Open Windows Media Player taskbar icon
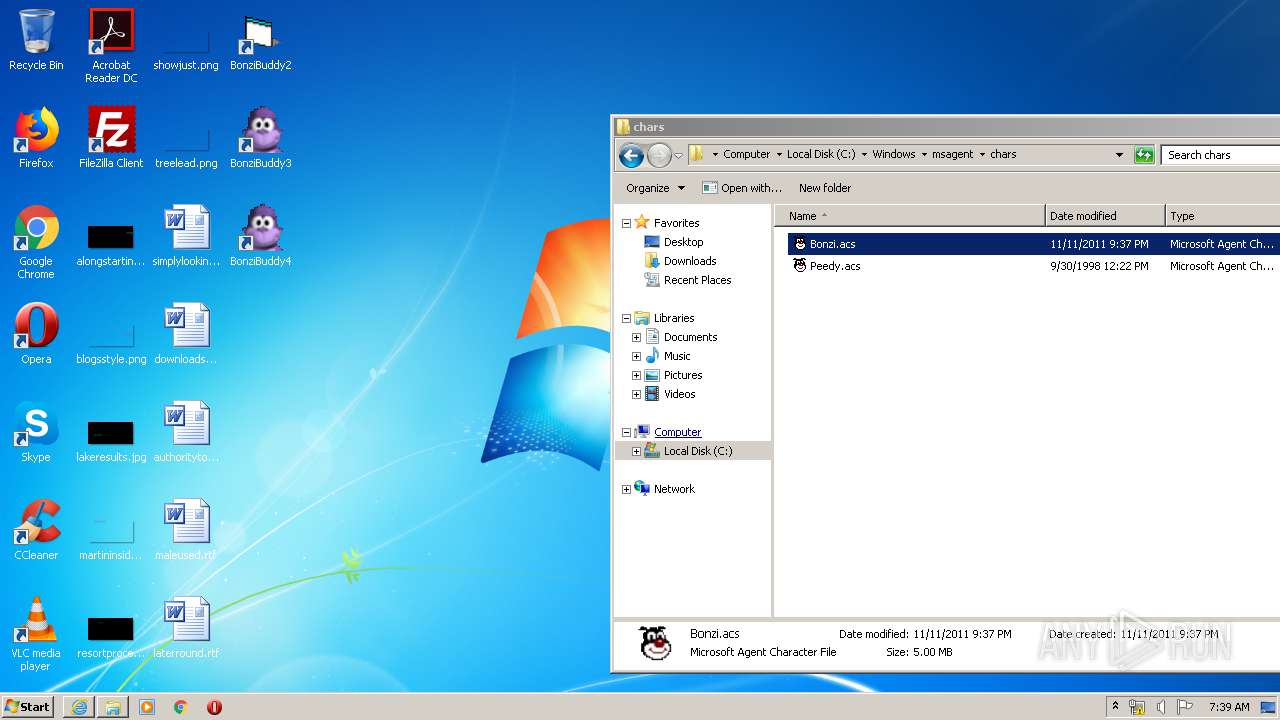 click(147, 707)
